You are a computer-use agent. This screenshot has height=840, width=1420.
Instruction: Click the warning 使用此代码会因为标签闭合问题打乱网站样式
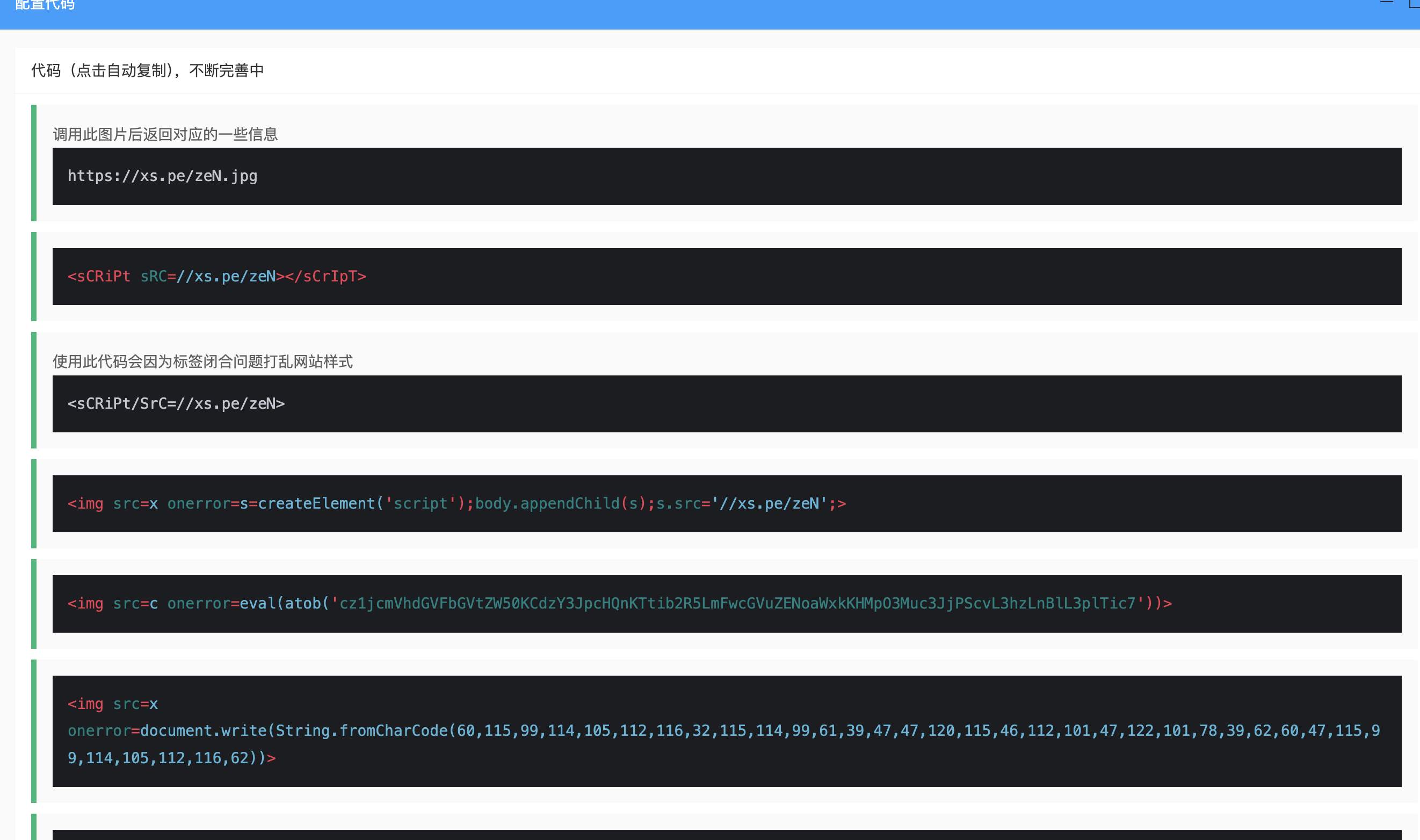point(202,361)
